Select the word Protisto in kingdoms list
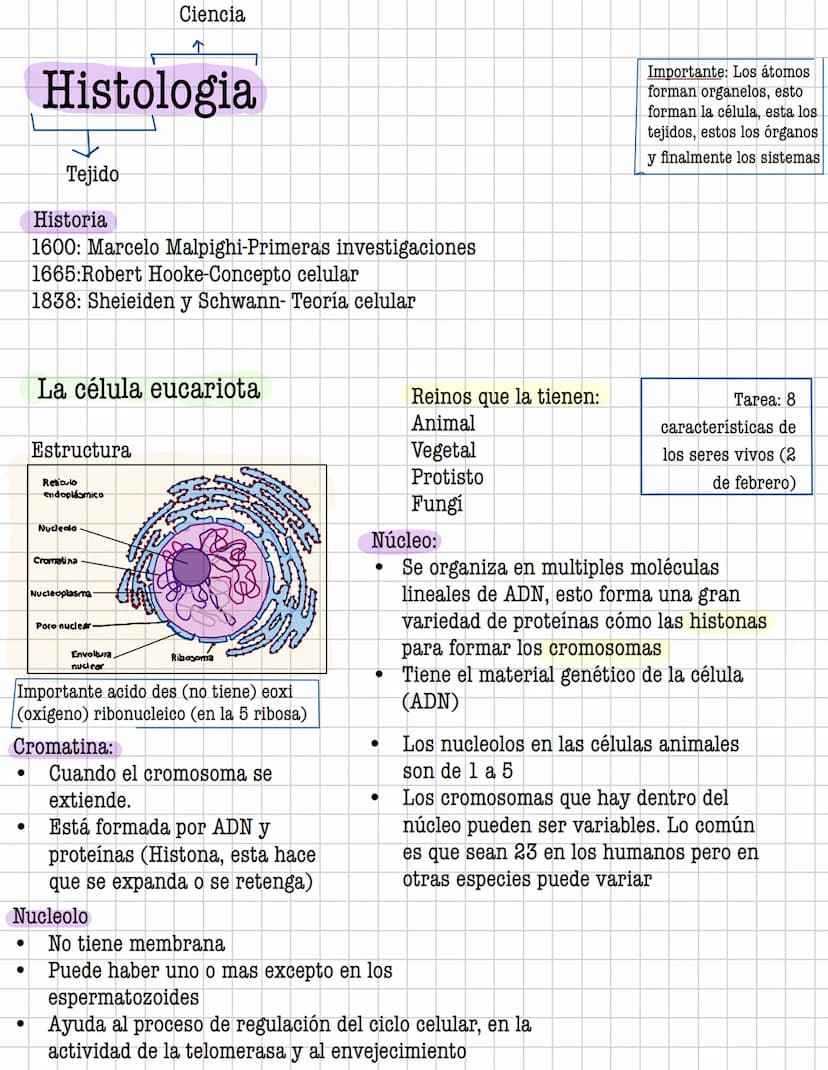 [x=447, y=477]
